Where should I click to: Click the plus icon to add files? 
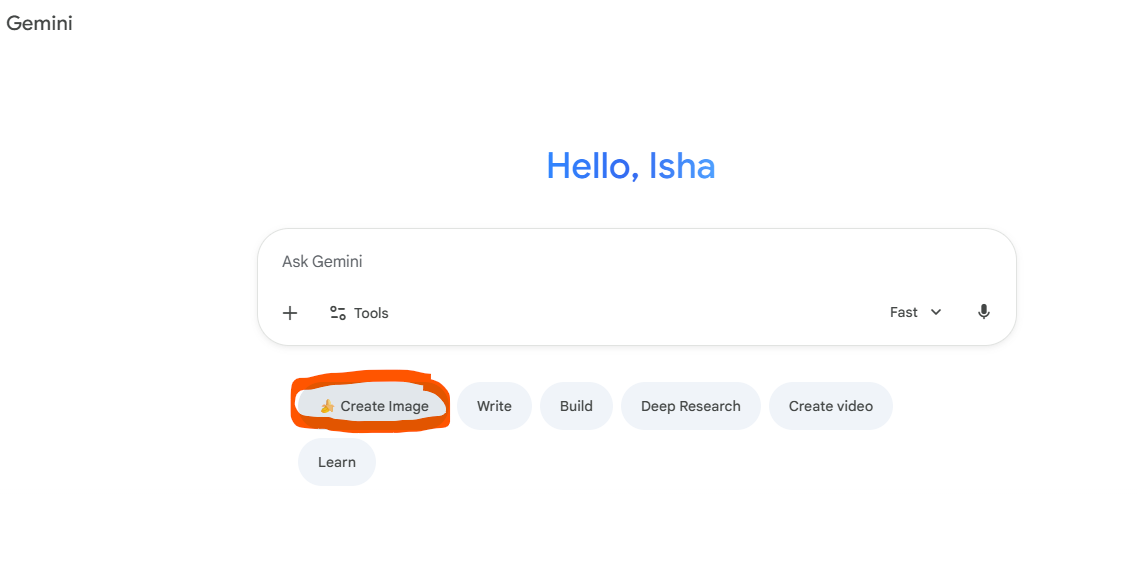point(290,313)
